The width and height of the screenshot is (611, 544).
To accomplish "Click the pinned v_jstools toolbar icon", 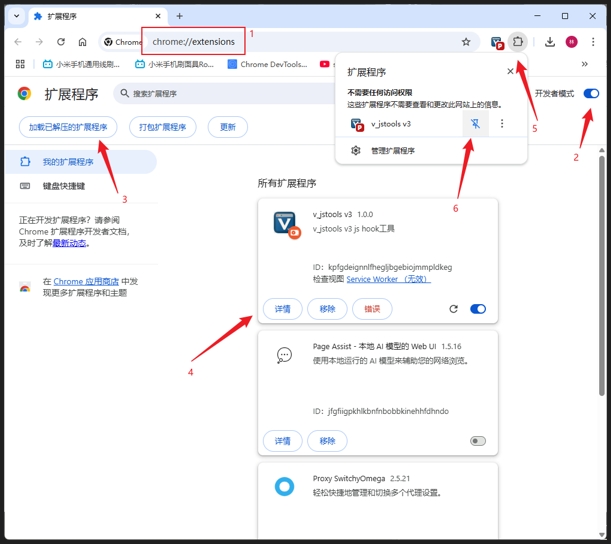I will point(497,42).
